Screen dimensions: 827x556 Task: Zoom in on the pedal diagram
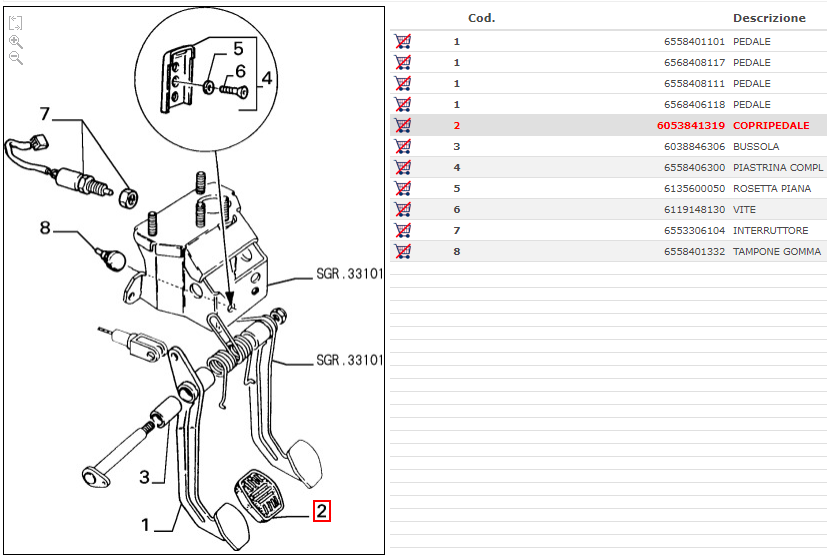pos(15,41)
